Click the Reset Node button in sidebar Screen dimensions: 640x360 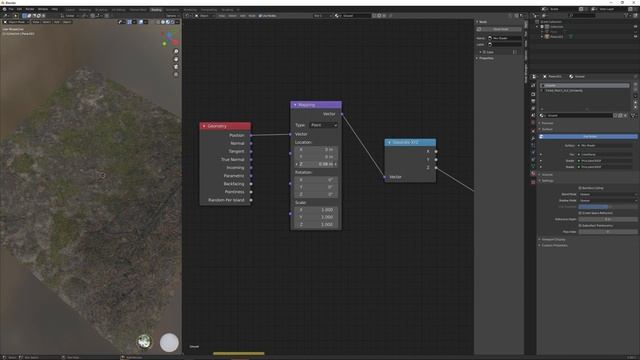499,29
